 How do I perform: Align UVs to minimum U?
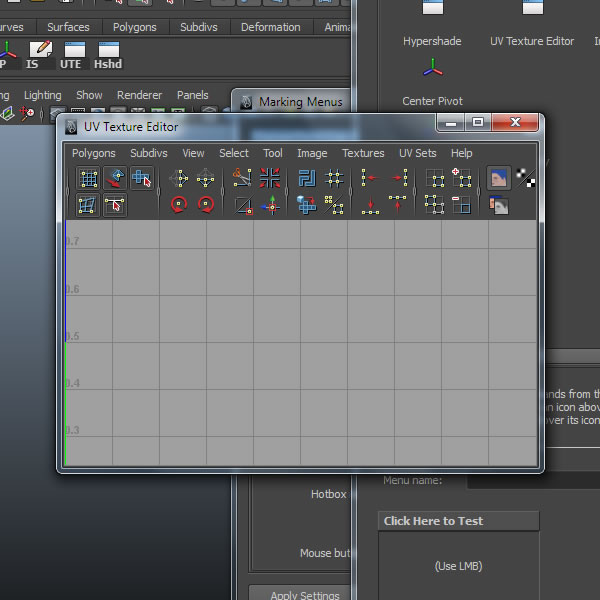[370, 178]
